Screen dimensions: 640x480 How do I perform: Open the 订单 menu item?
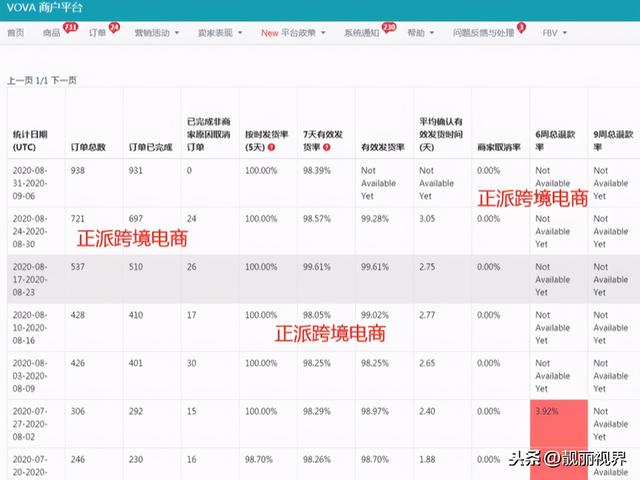coord(99,33)
